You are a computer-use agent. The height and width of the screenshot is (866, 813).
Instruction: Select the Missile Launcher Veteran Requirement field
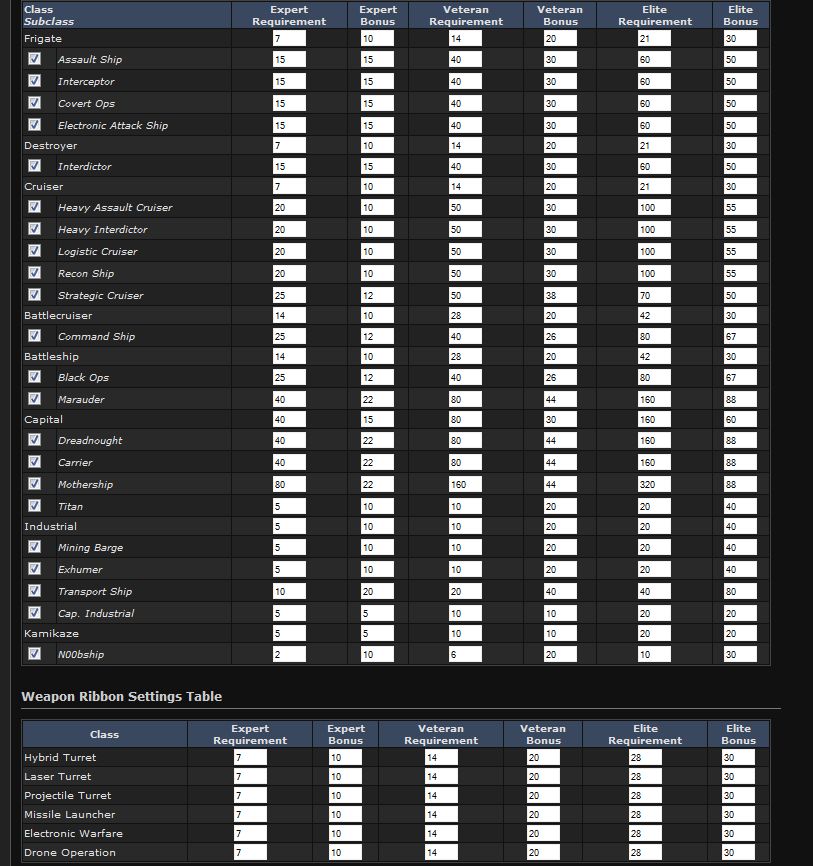(441, 815)
